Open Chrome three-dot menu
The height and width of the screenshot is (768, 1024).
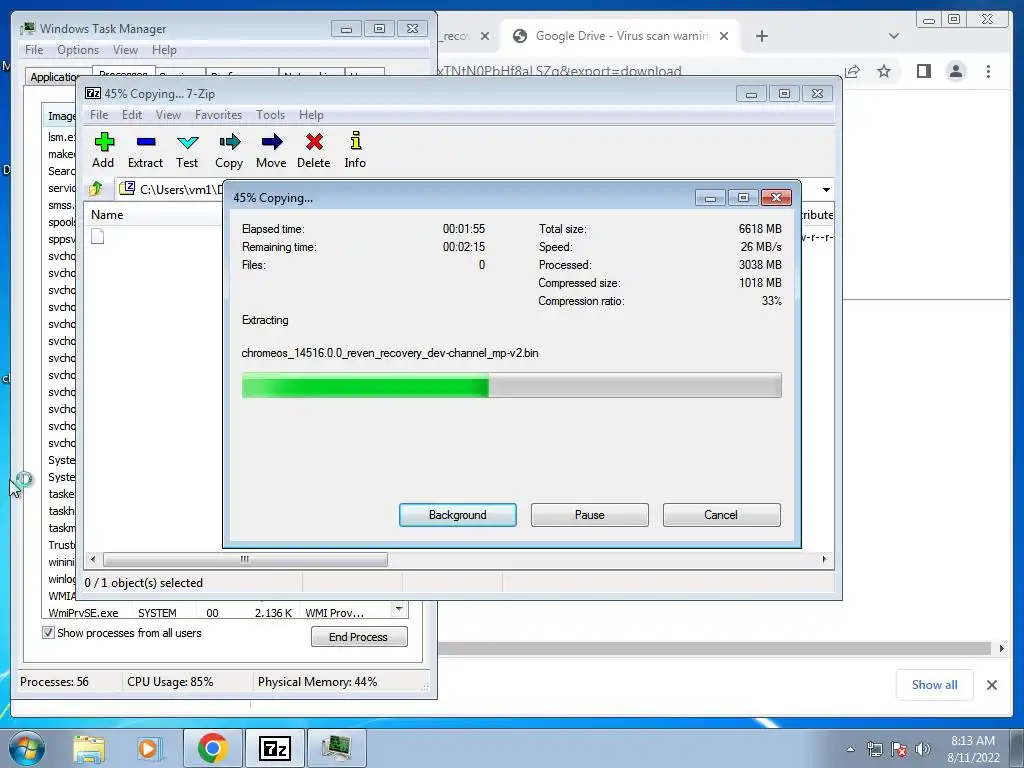[988, 71]
